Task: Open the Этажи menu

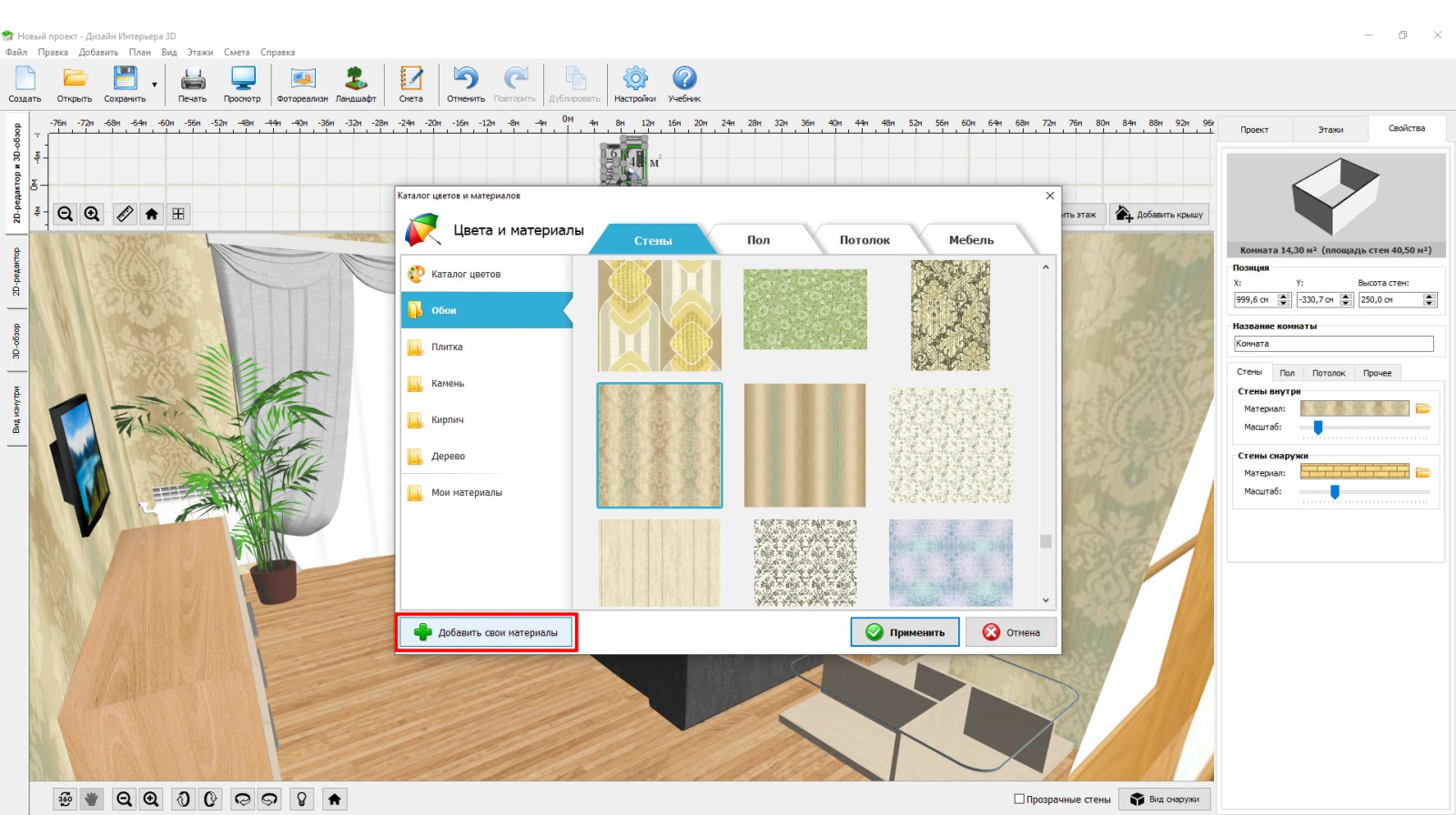Action: 199,52
